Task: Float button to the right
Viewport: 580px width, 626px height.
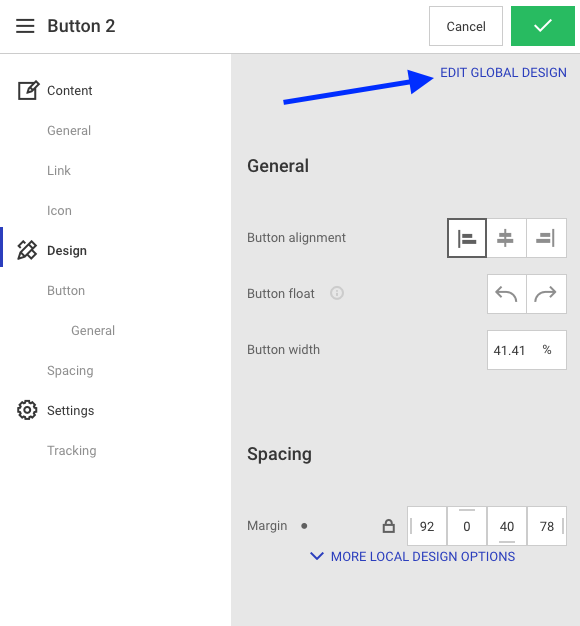Action: coord(546,294)
